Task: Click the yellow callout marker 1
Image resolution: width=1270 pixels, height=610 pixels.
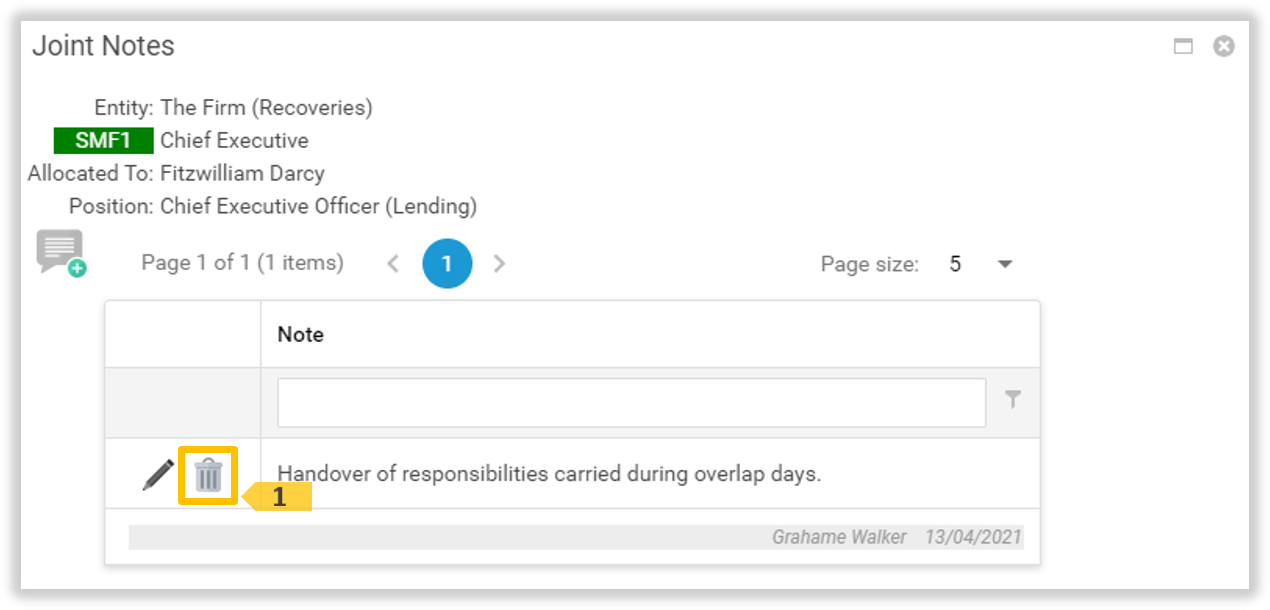Action: 280,497
